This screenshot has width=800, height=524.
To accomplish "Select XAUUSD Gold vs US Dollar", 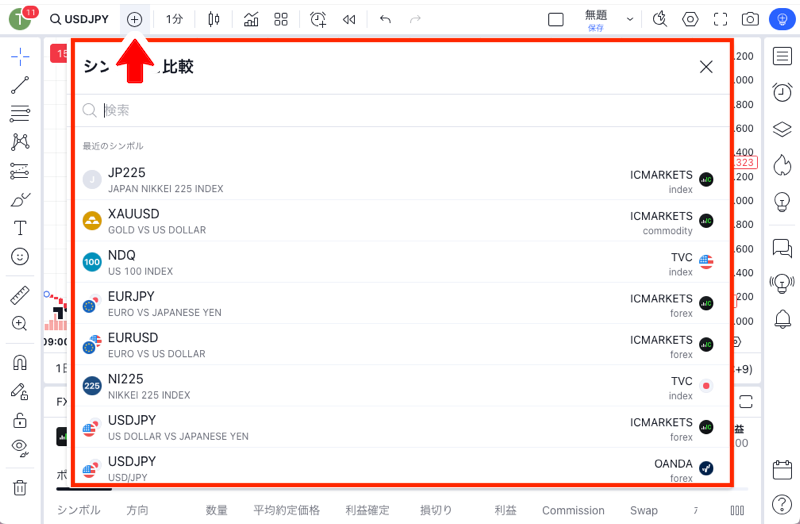I will tap(402, 221).
